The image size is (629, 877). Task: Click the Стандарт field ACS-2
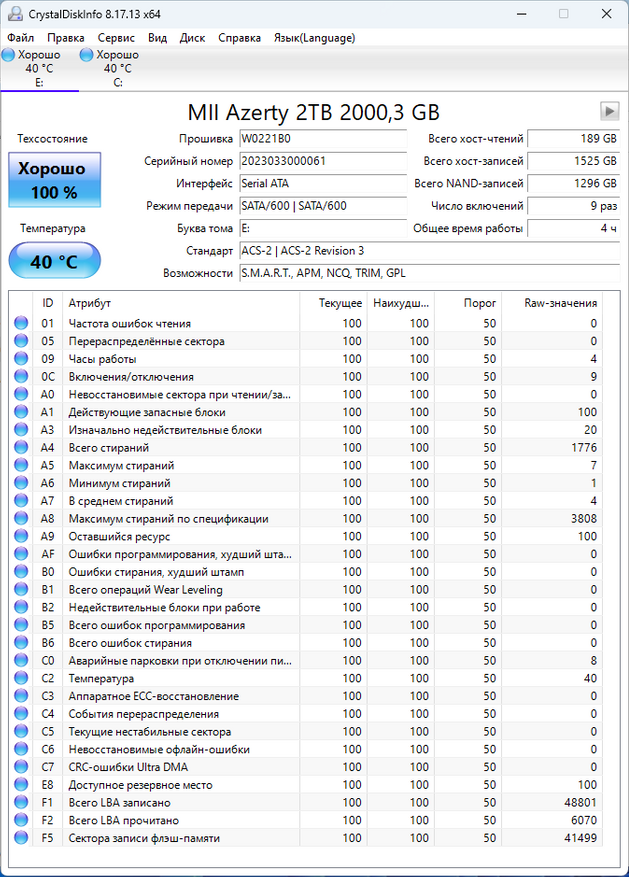429,251
